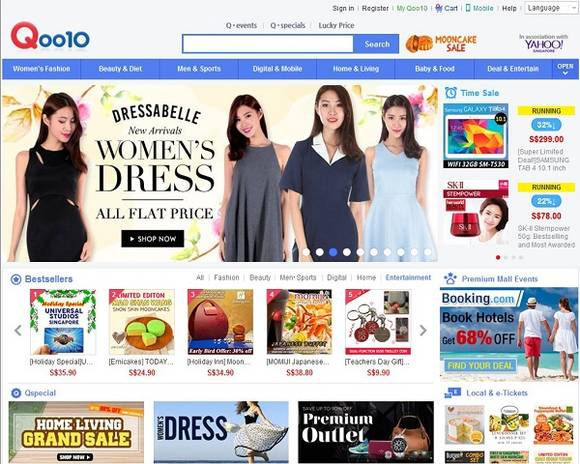Click the Time Sale clock icon
The image size is (580, 464).
coord(451,93)
